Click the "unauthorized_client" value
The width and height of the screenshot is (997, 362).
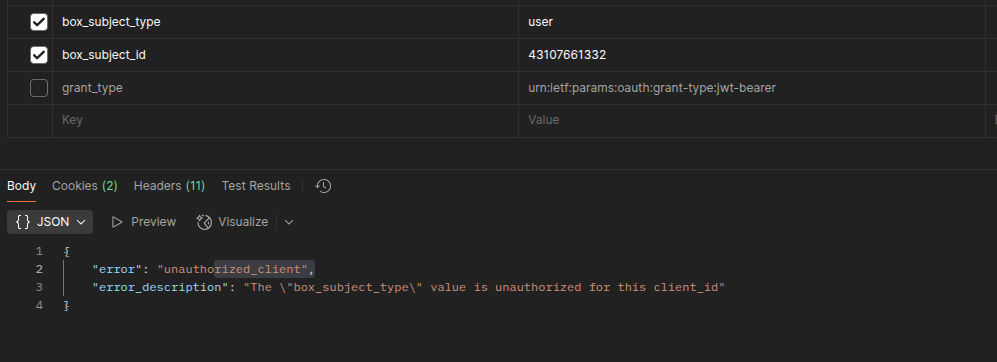click(233, 269)
